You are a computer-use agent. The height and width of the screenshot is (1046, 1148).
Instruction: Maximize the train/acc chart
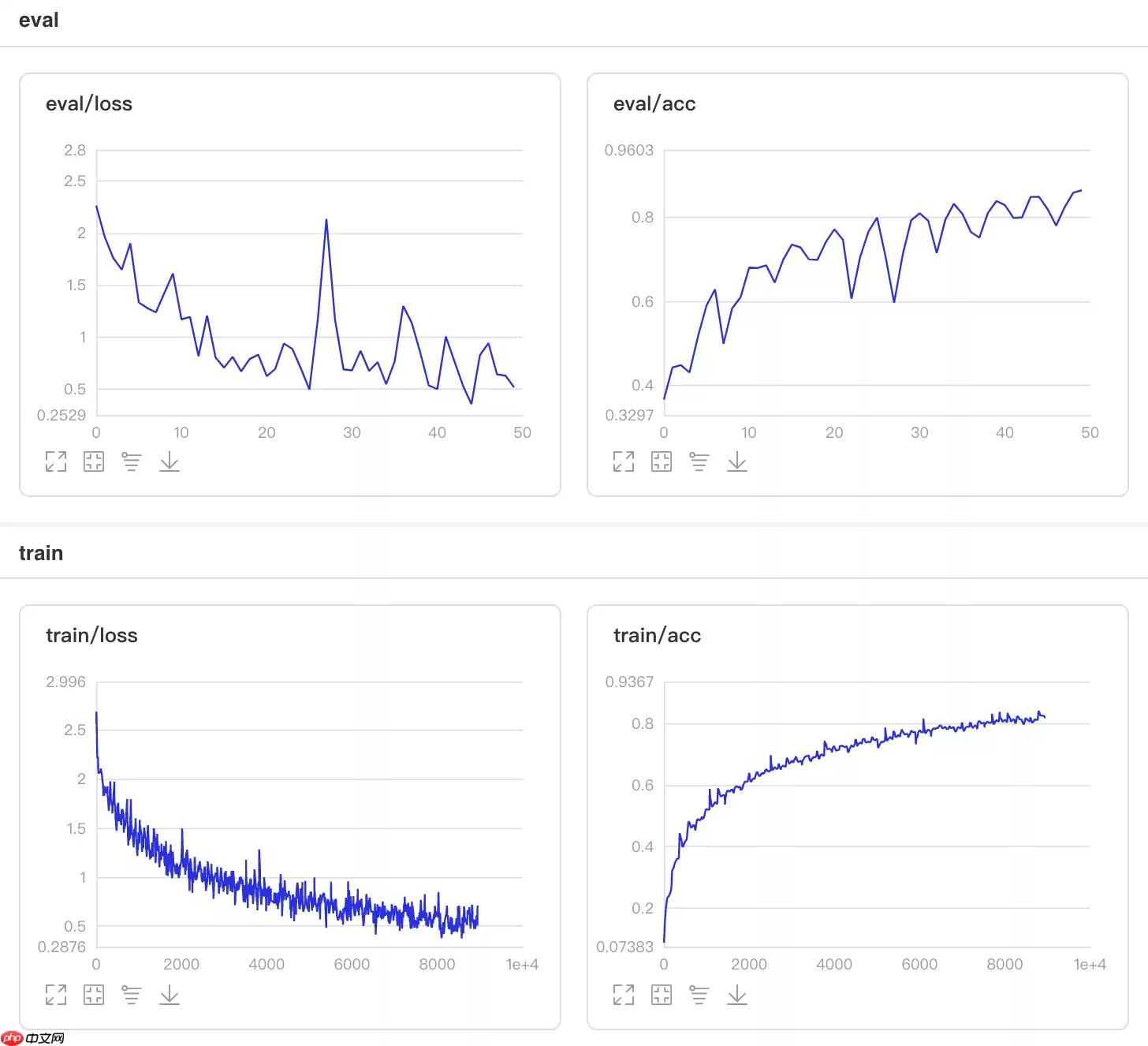click(x=624, y=995)
